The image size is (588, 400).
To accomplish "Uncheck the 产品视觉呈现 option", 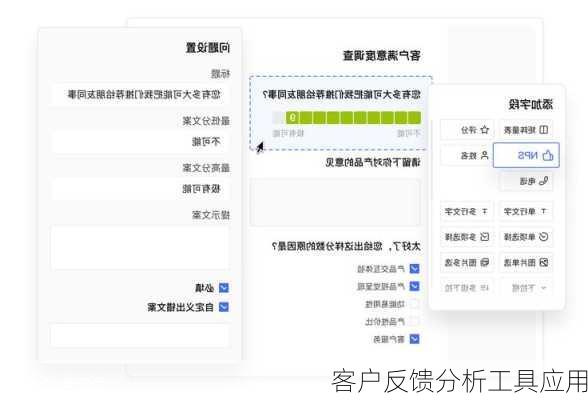I will 414,286.
